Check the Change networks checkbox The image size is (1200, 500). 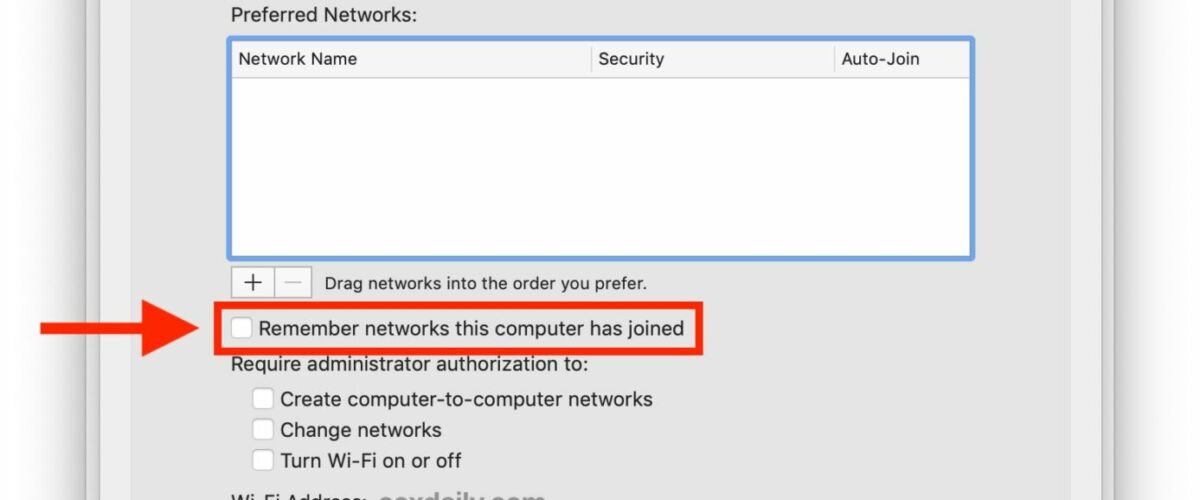point(262,430)
